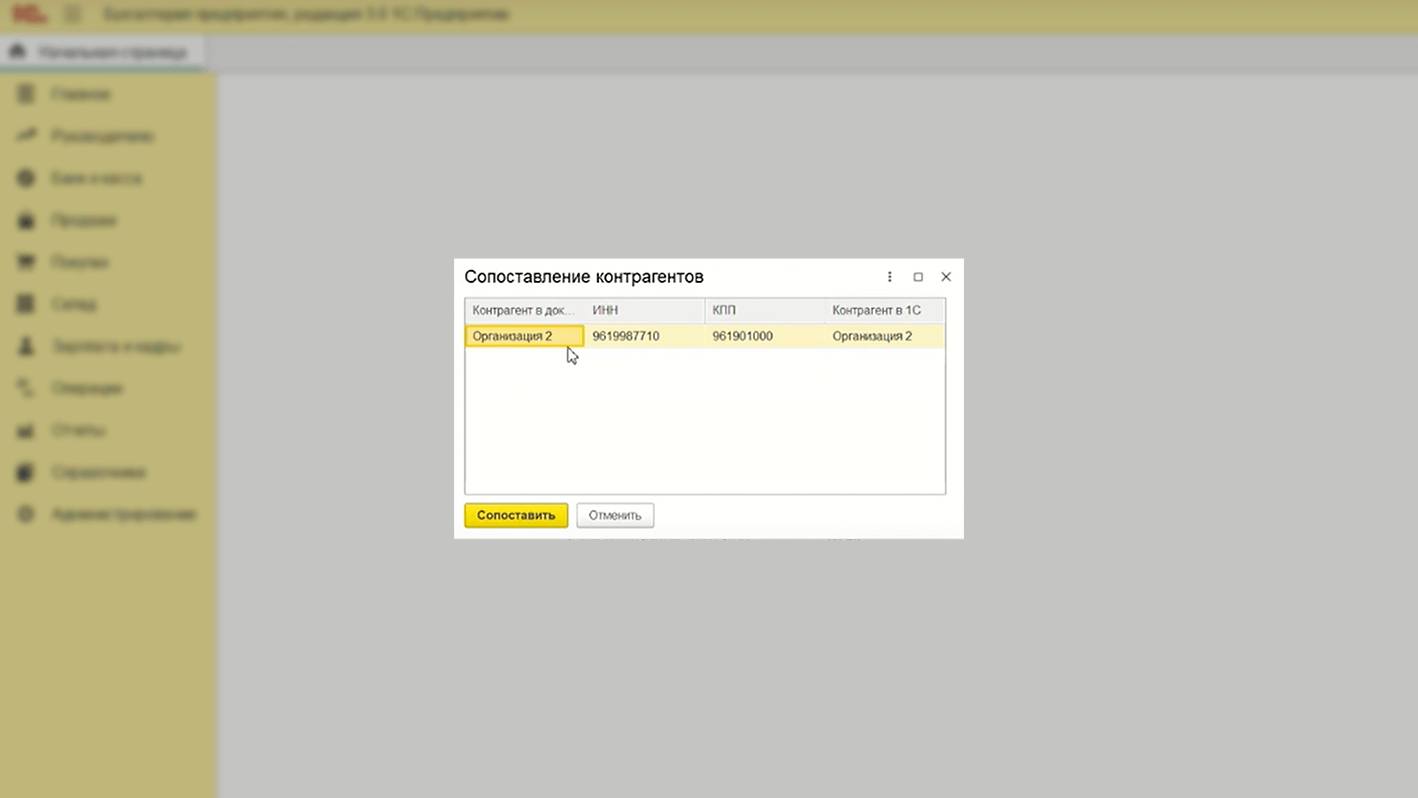This screenshot has width=1418, height=798.
Task: Maximize the Сопоставление контрагентов dialog
Action: [x=918, y=277]
